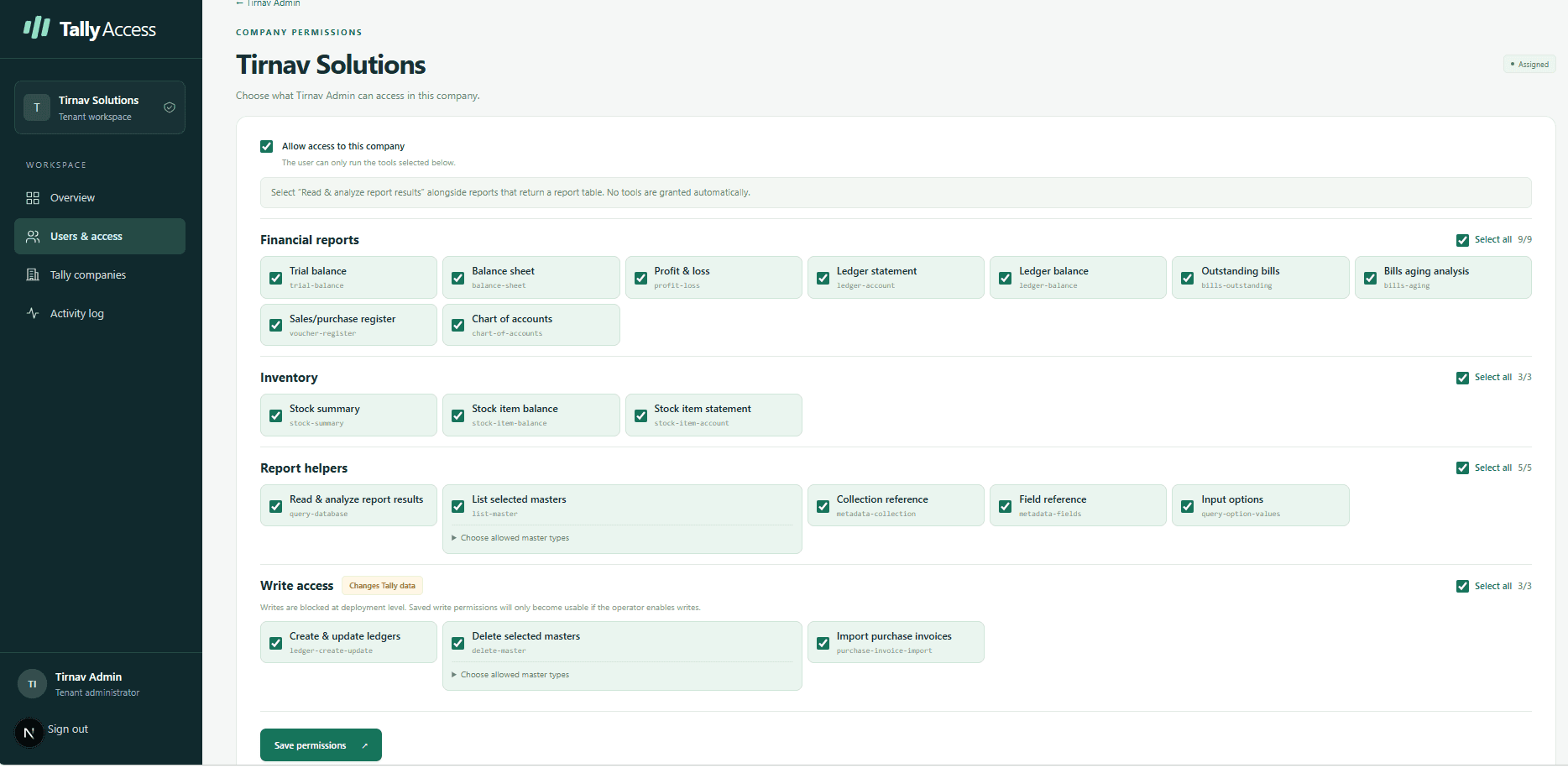Click the shield check icon beside Tirnav Solutions
The image size is (1568, 768).
click(170, 107)
